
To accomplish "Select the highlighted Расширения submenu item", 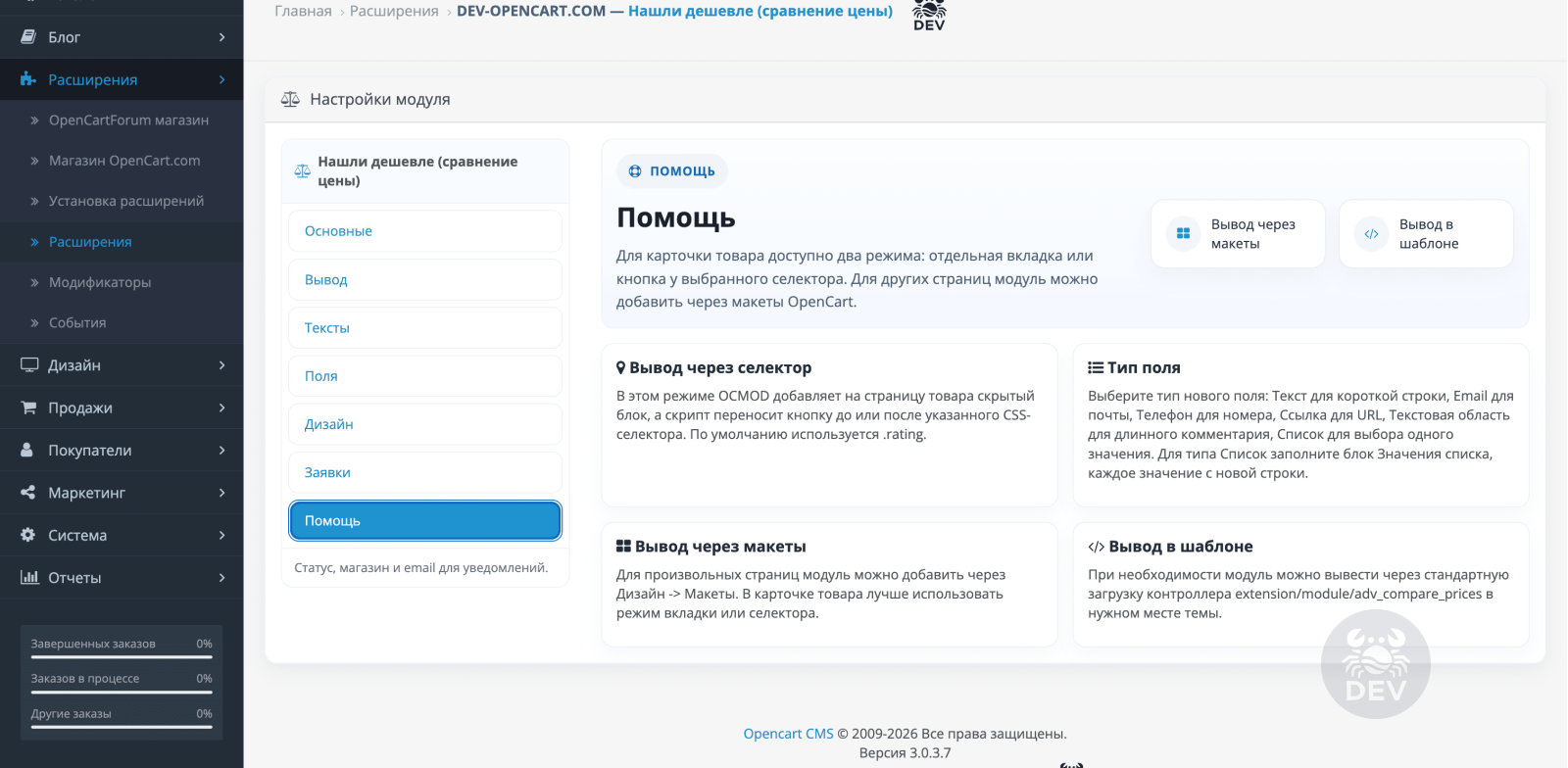I will (122, 242).
